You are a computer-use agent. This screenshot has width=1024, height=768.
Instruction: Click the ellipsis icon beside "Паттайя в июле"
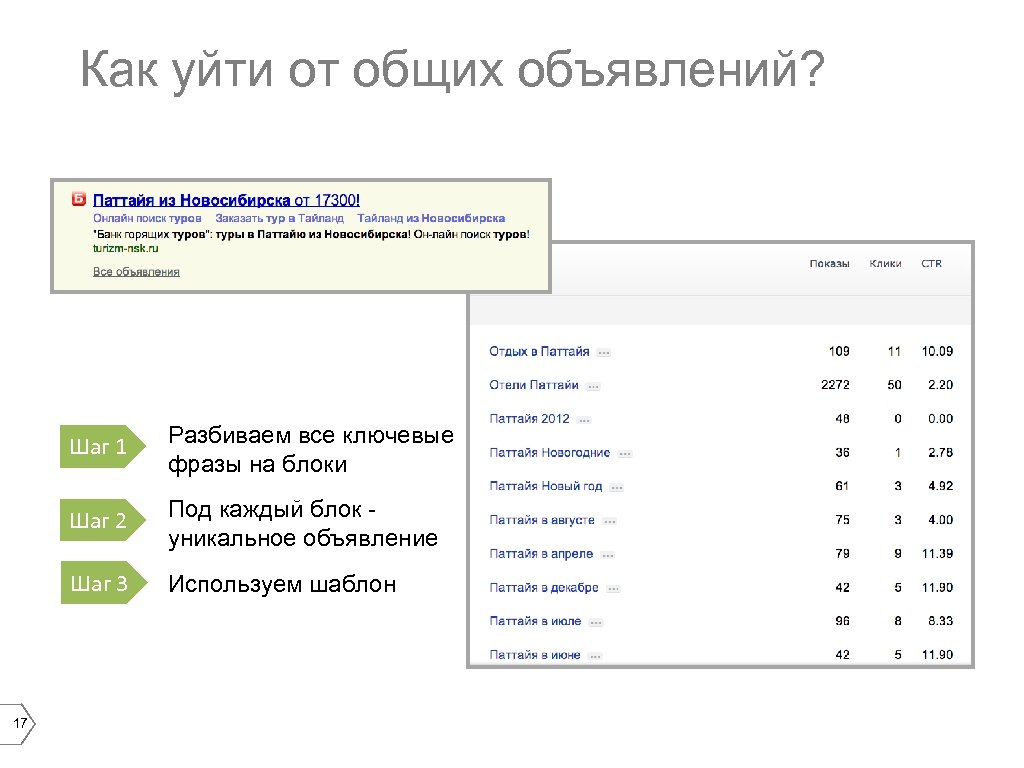[x=596, y=621]
